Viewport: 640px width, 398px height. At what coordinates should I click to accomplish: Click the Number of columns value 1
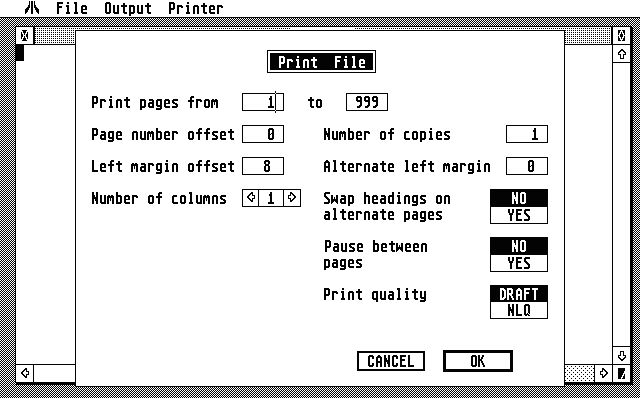[271, 198]
